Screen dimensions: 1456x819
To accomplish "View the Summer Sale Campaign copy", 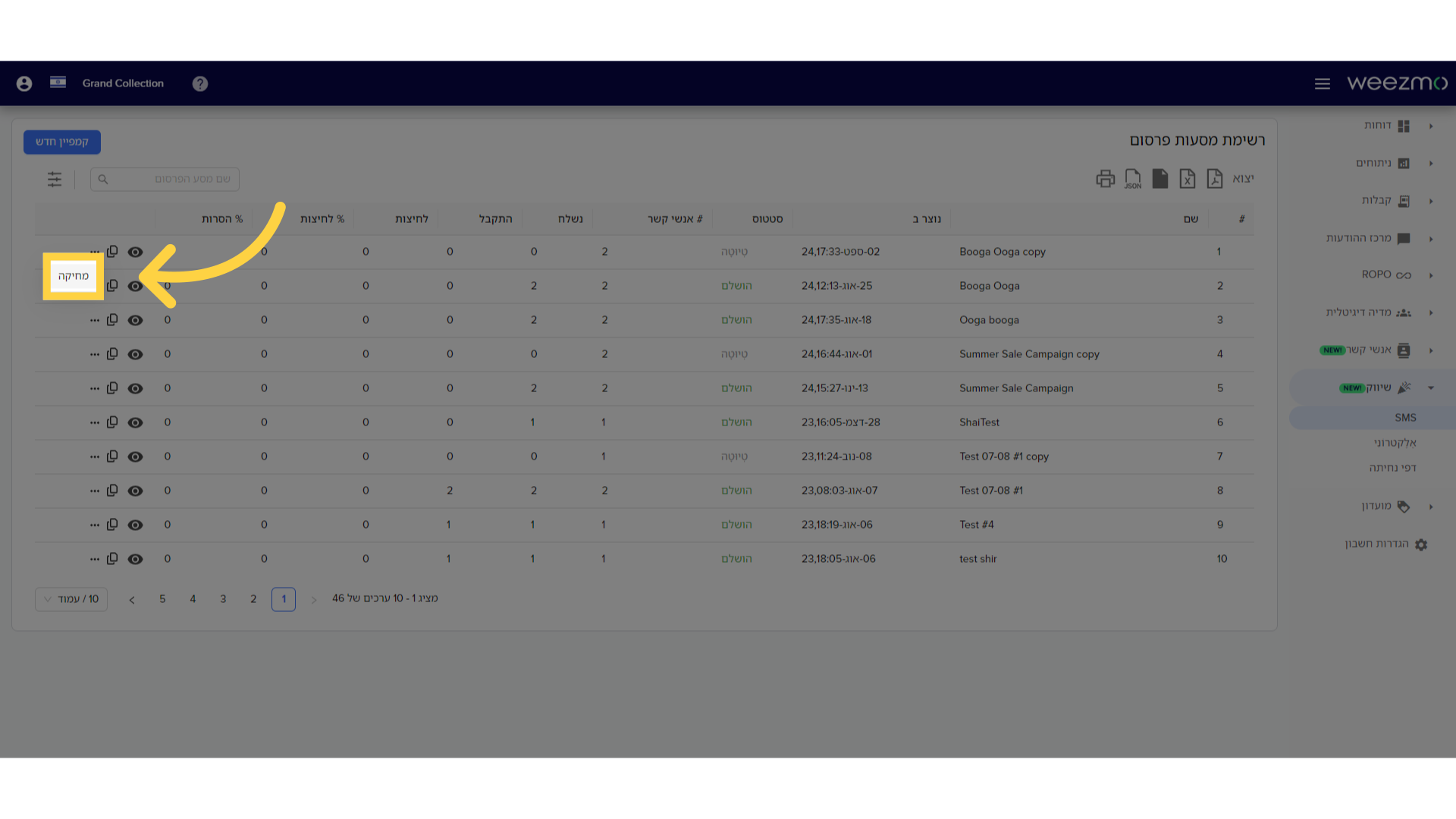I will (135, 354).
